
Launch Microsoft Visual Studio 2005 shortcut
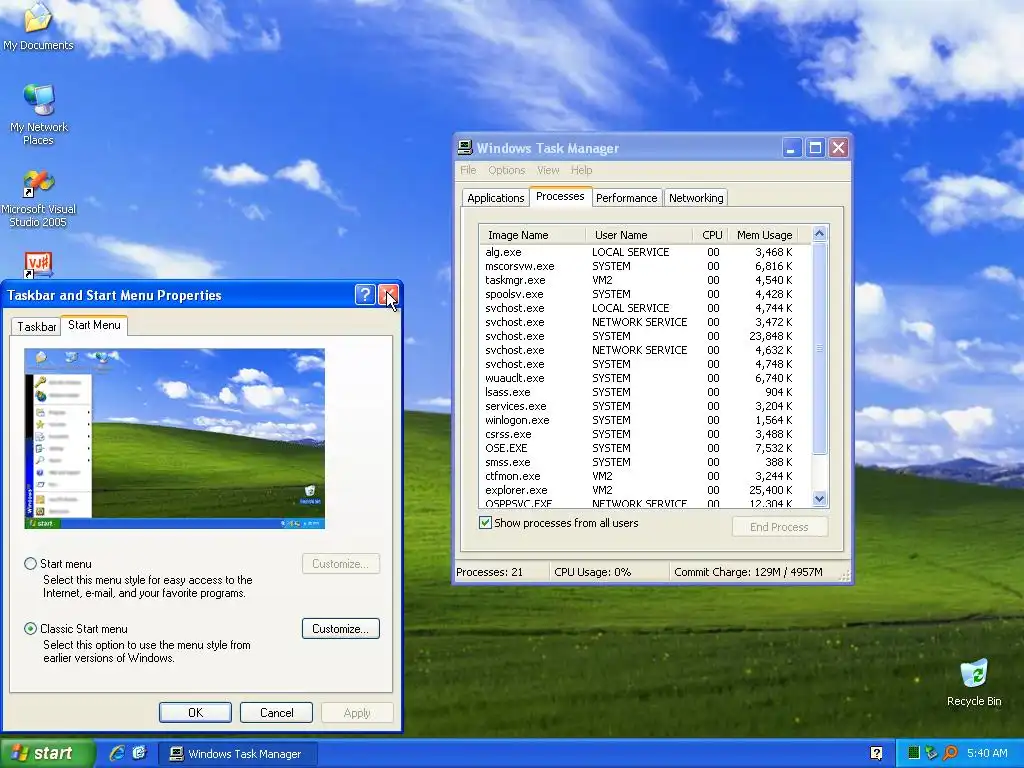click(39, 198)
